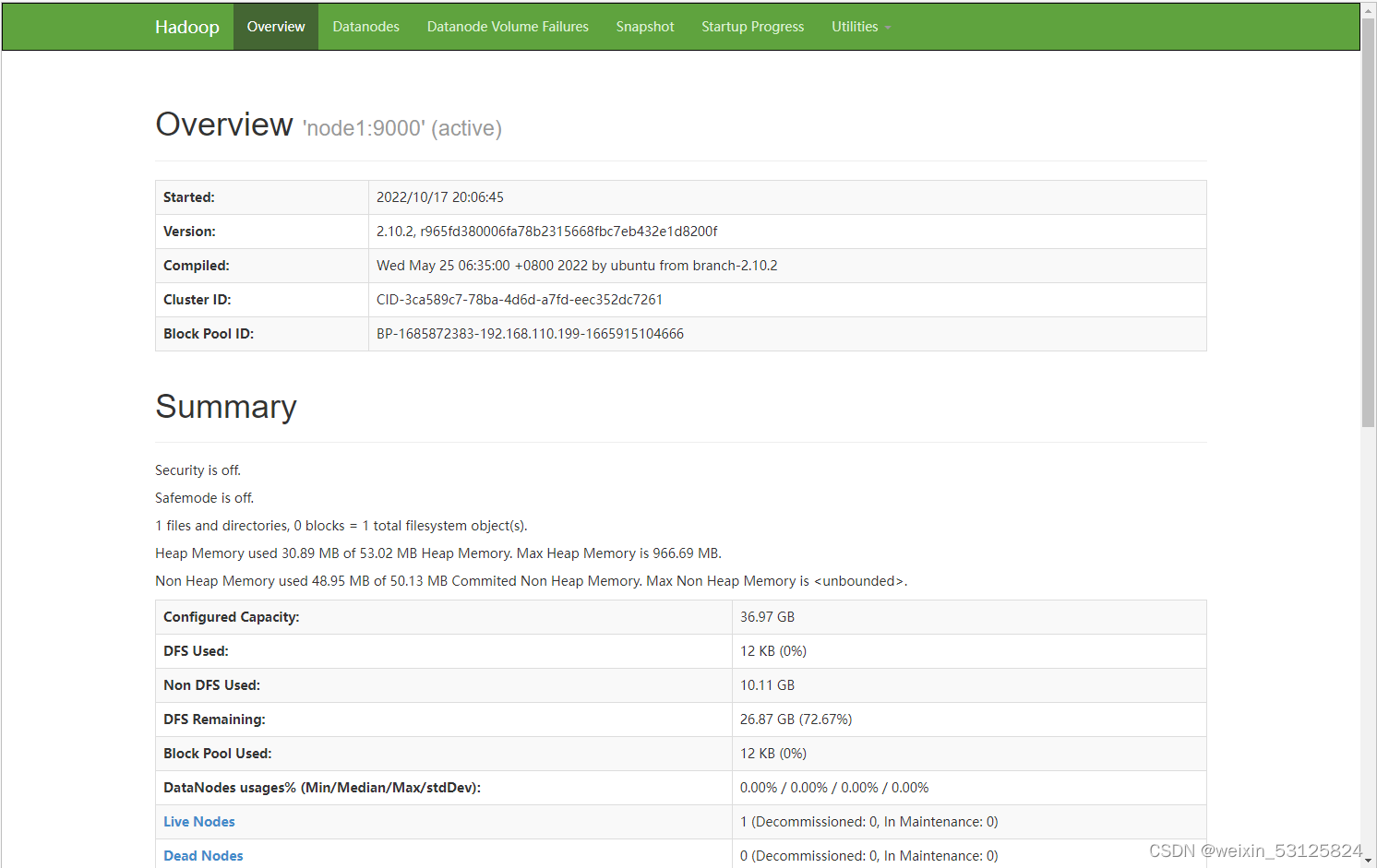The image size is (1377, 868).
Task: Open the Utilities dropdown chevron arrow
Action: click(887, 28)
